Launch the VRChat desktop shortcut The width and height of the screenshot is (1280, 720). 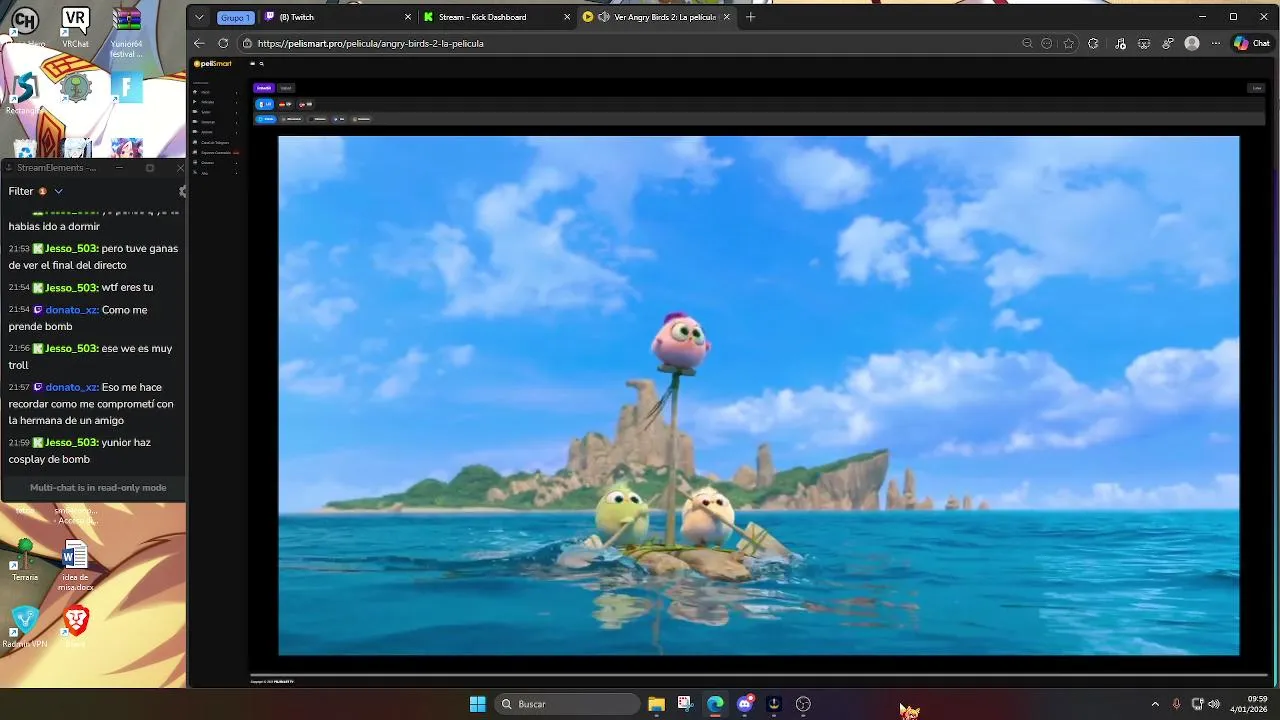(75, 26)
